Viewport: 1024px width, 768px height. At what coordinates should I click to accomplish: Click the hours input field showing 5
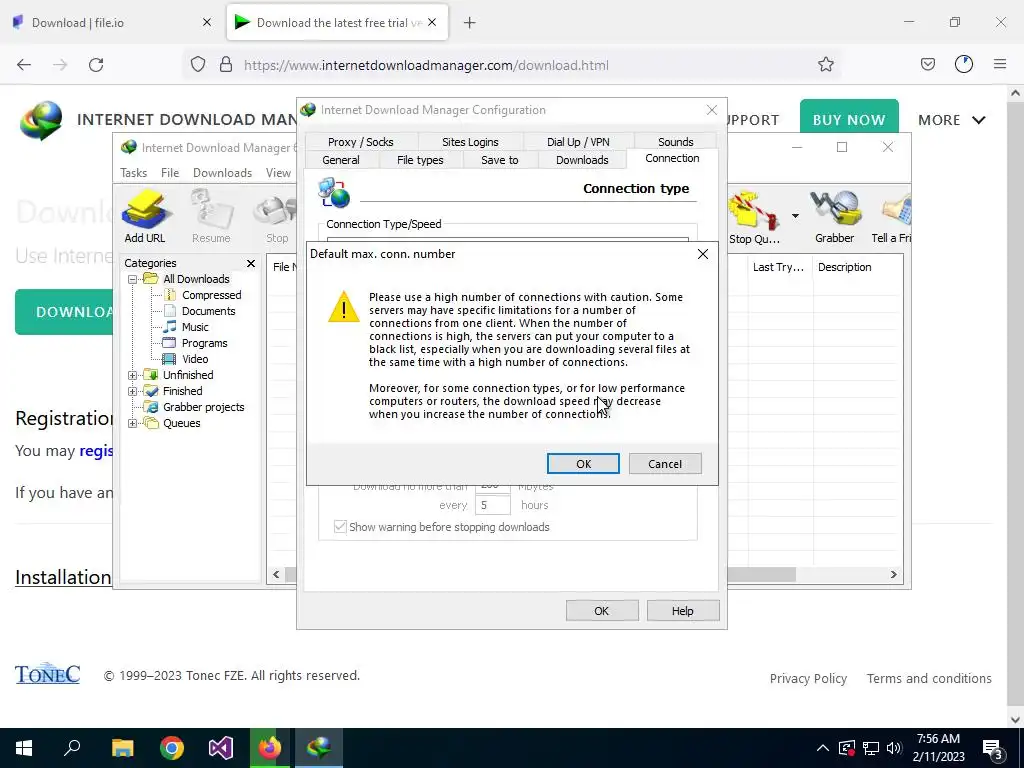(x=492, y=505)
